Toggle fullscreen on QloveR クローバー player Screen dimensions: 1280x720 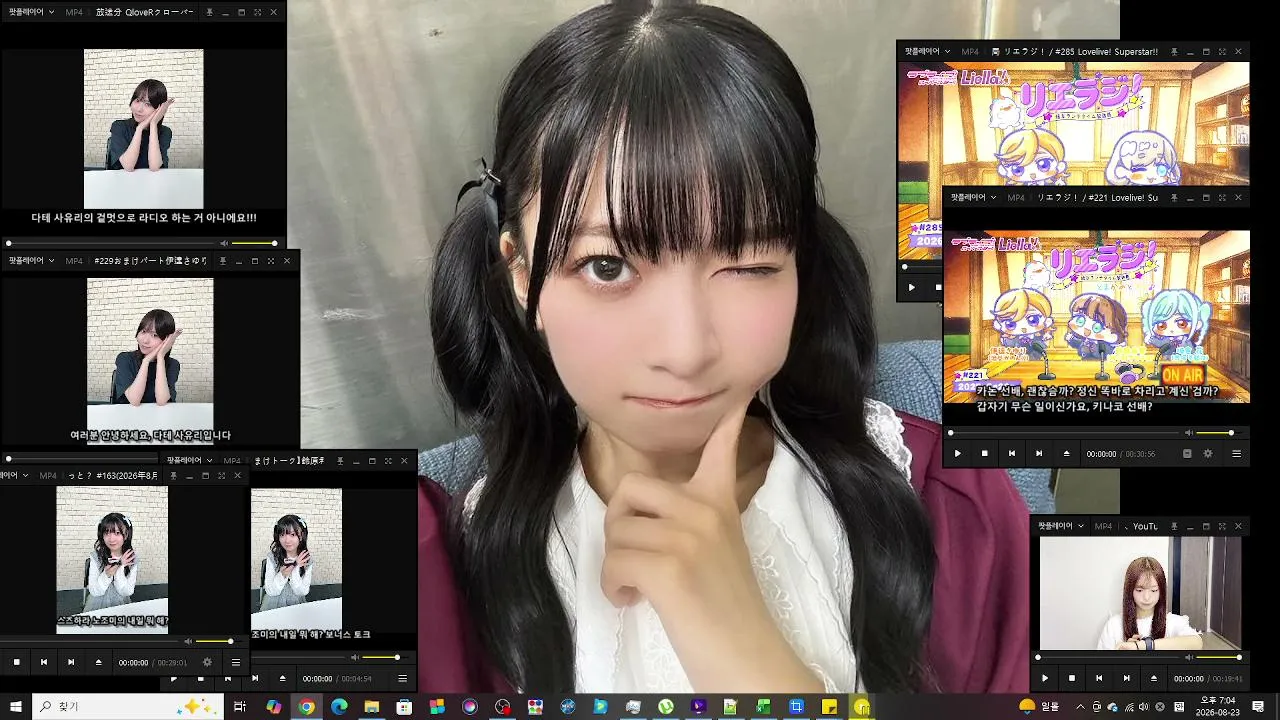coord(257,12)
